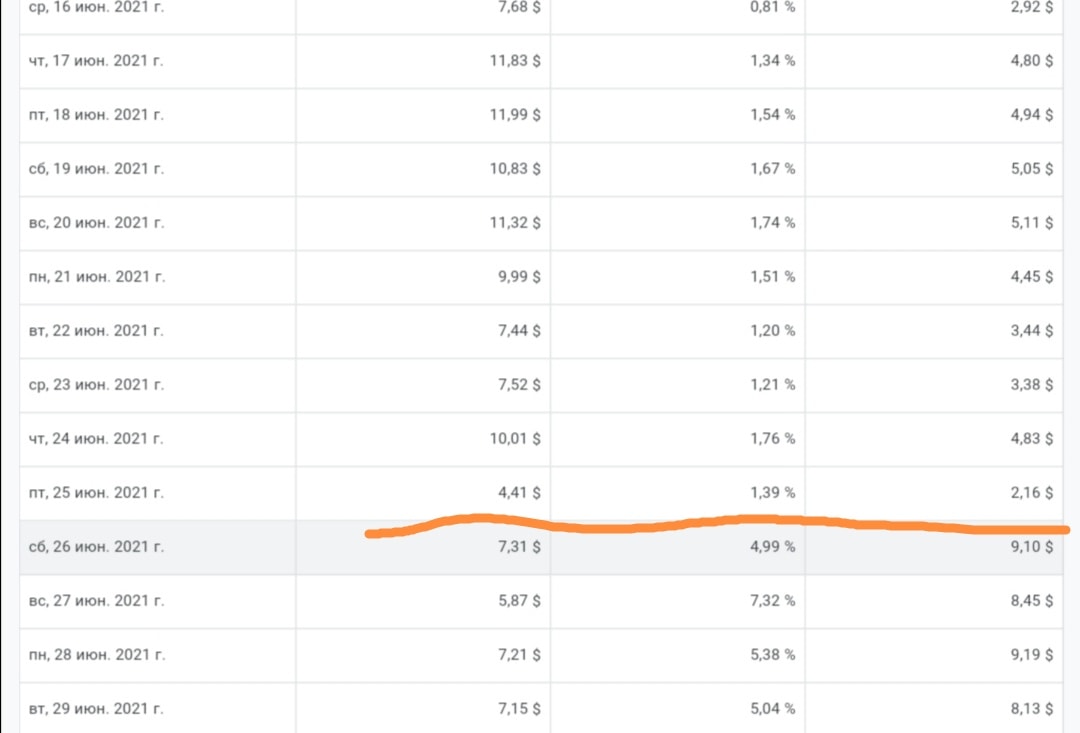Viewport: 1080px width, 733px height.
Task: Click the 9,19 $ value for пн, 28 июн.
Action: (1032, 654)
